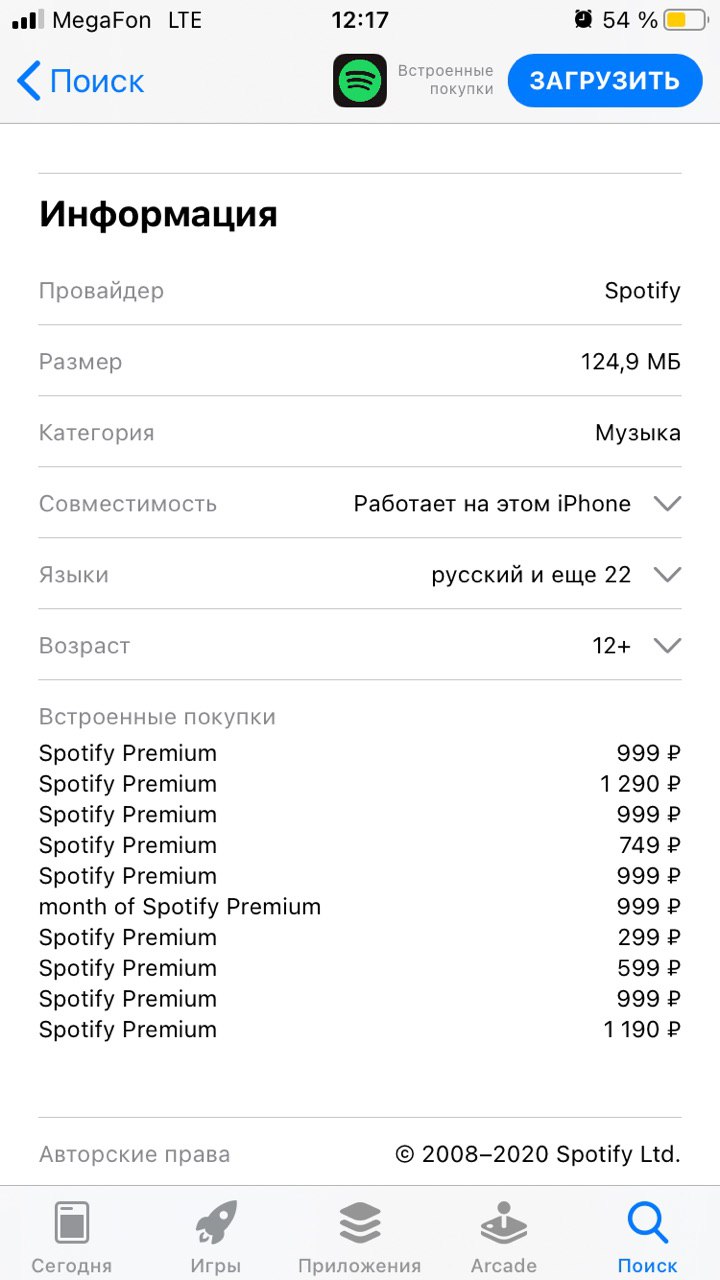Tap the Авторские права copyright row
This screenshot has height=1280, width=720.
[x=360, y=1154]
